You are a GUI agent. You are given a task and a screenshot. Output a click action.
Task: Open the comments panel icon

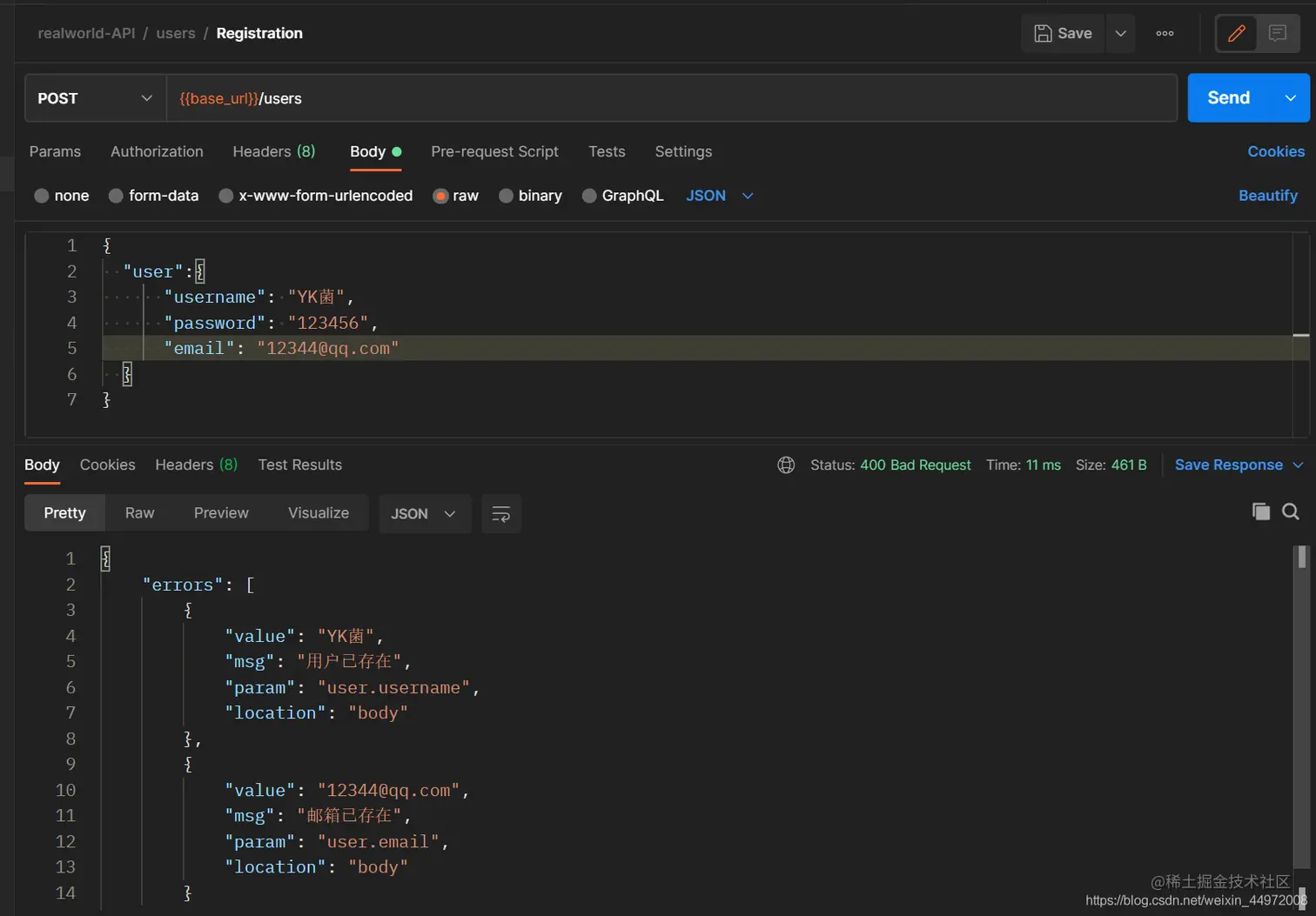click(x=1278, y=33)
